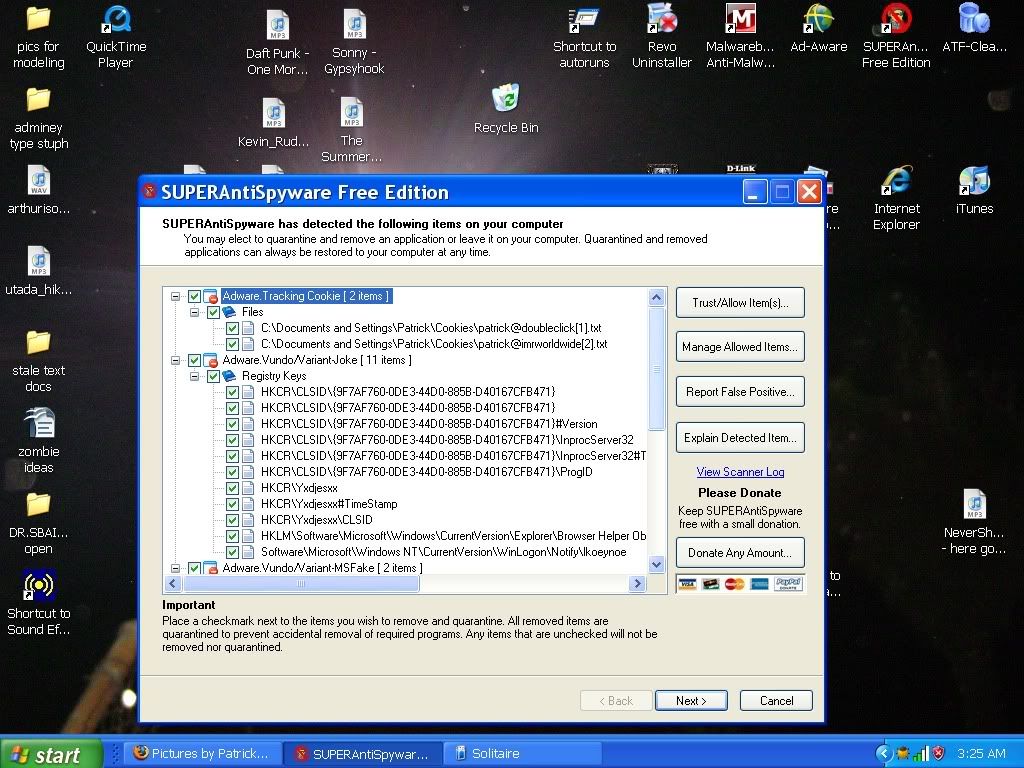Collapse the Registry Keys tree node

coord(194,376)
